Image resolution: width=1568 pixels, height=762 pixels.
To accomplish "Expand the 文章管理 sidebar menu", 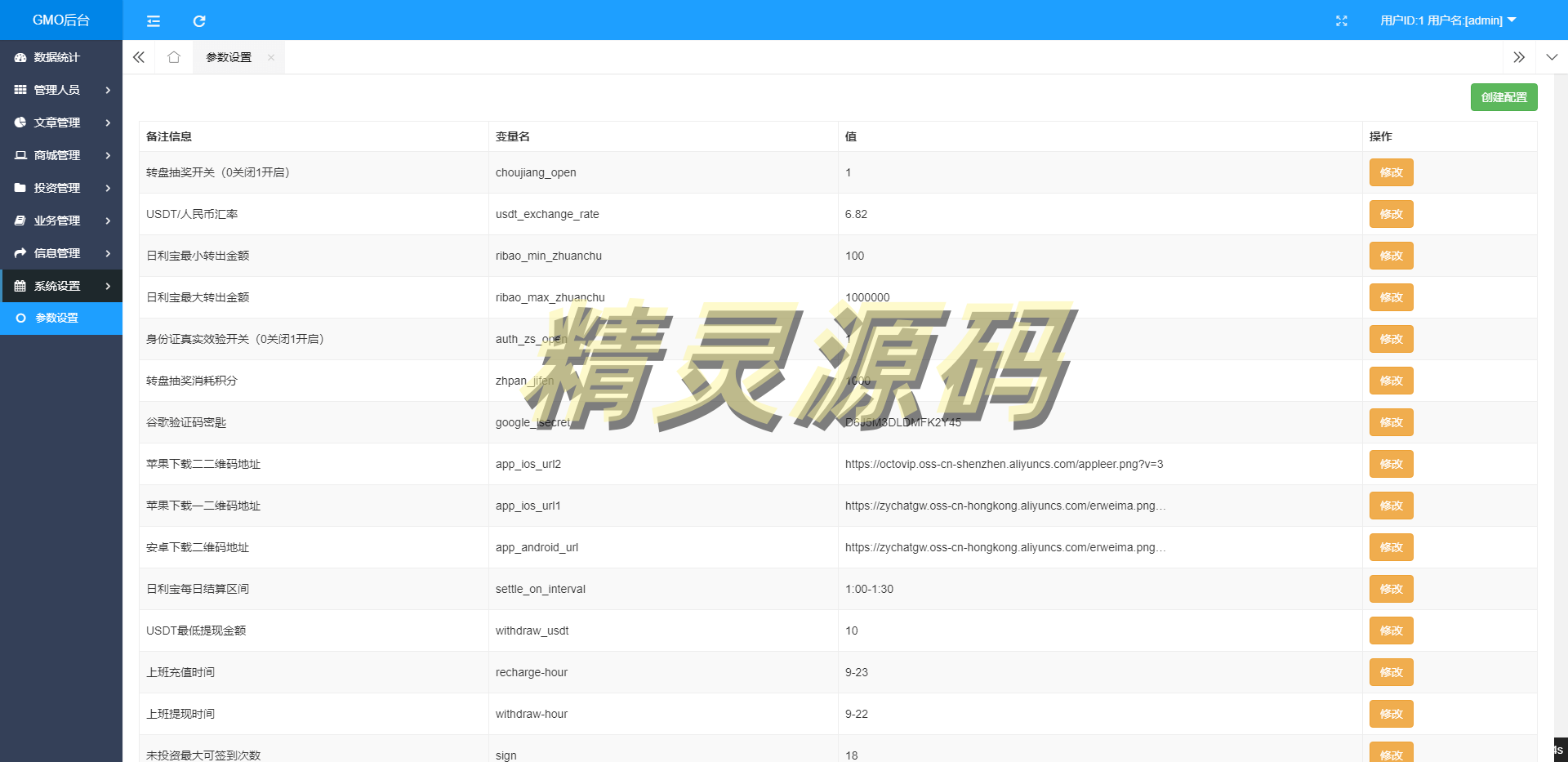I will pos(61,123).
